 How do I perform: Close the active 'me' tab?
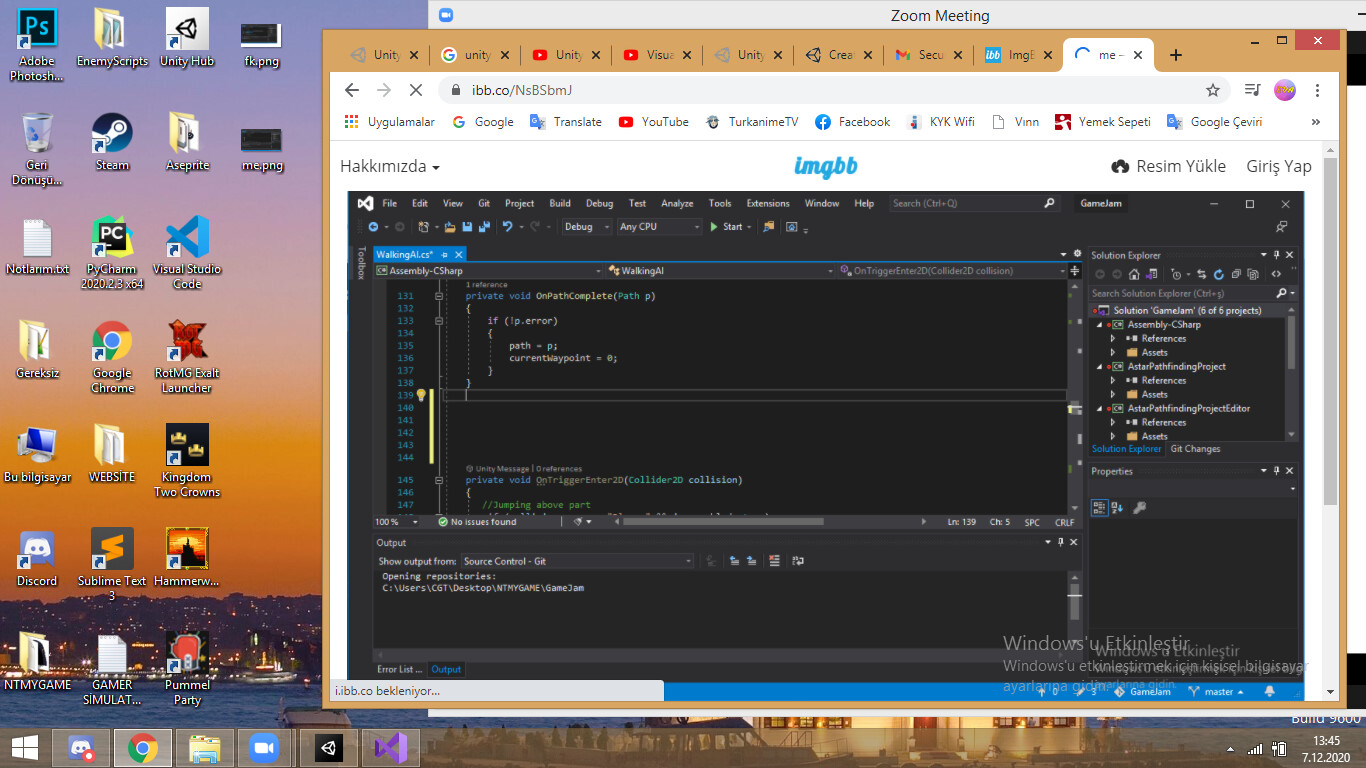pyautogui.click(x=1137, y=55)
